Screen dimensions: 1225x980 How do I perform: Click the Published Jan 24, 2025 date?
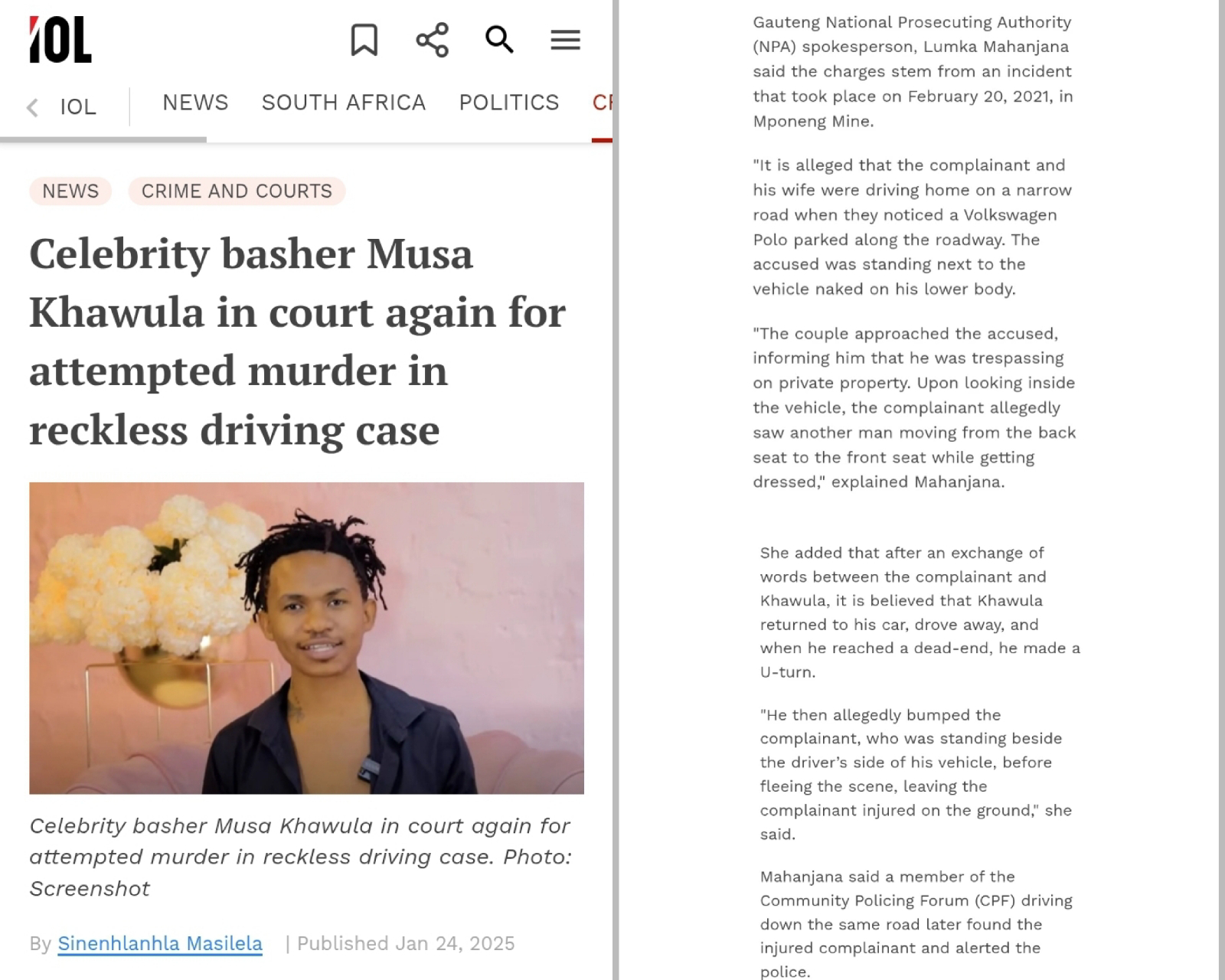pyautogui.click(x=406, y=943)
